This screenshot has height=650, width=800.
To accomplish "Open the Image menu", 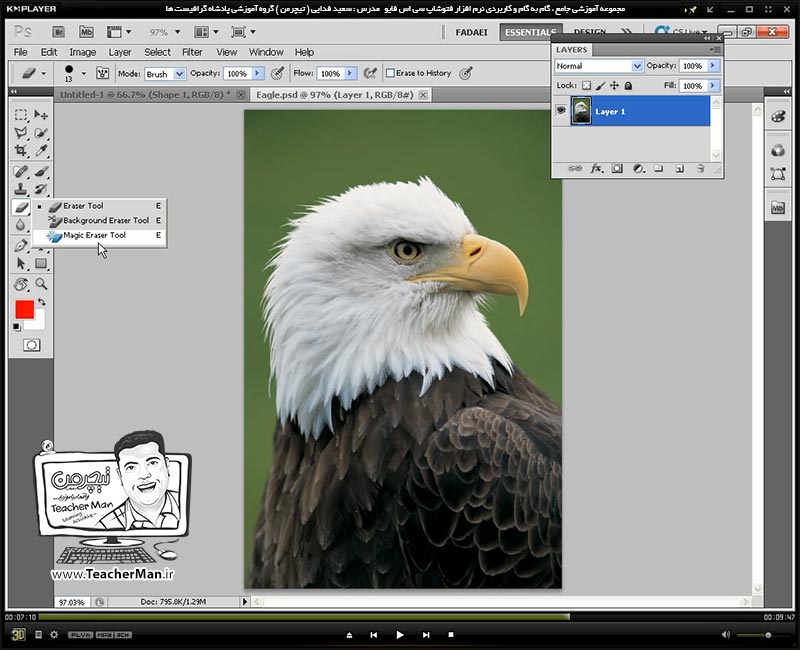I will click(83, 52).
